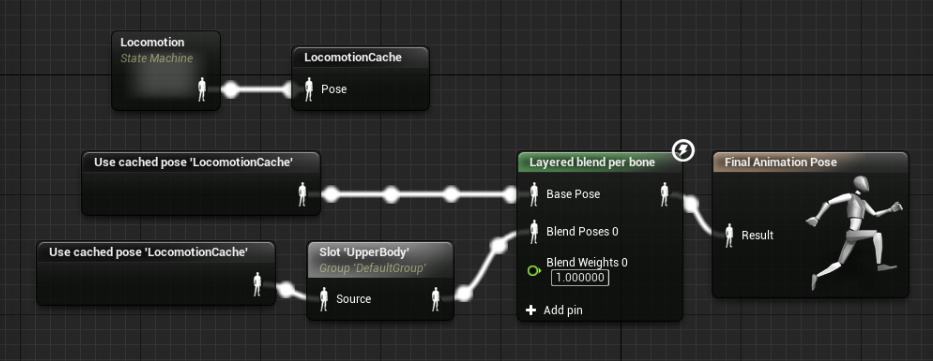
Task: Click the 'Pose' label on LocomotionCache
Action: click(334, 90)
